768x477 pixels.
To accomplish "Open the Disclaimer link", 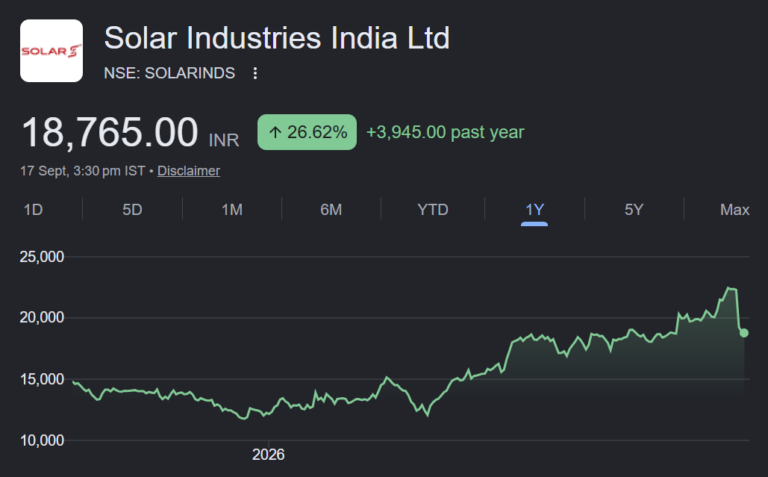I will [189, 171].
